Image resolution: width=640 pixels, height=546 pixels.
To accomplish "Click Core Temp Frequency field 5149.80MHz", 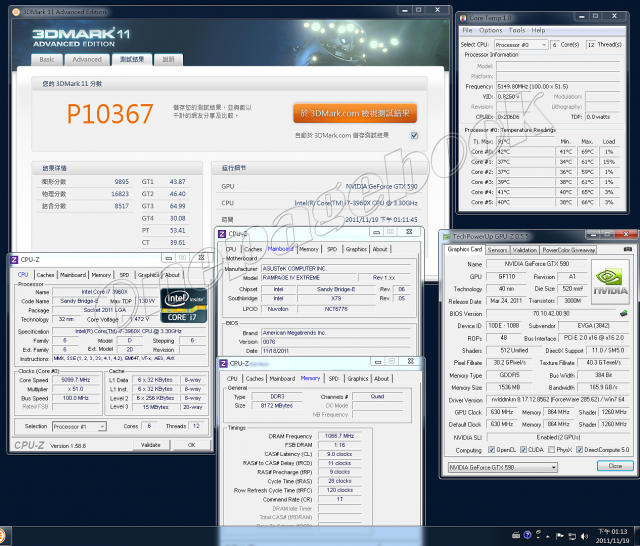I will (x=558, y=87).
